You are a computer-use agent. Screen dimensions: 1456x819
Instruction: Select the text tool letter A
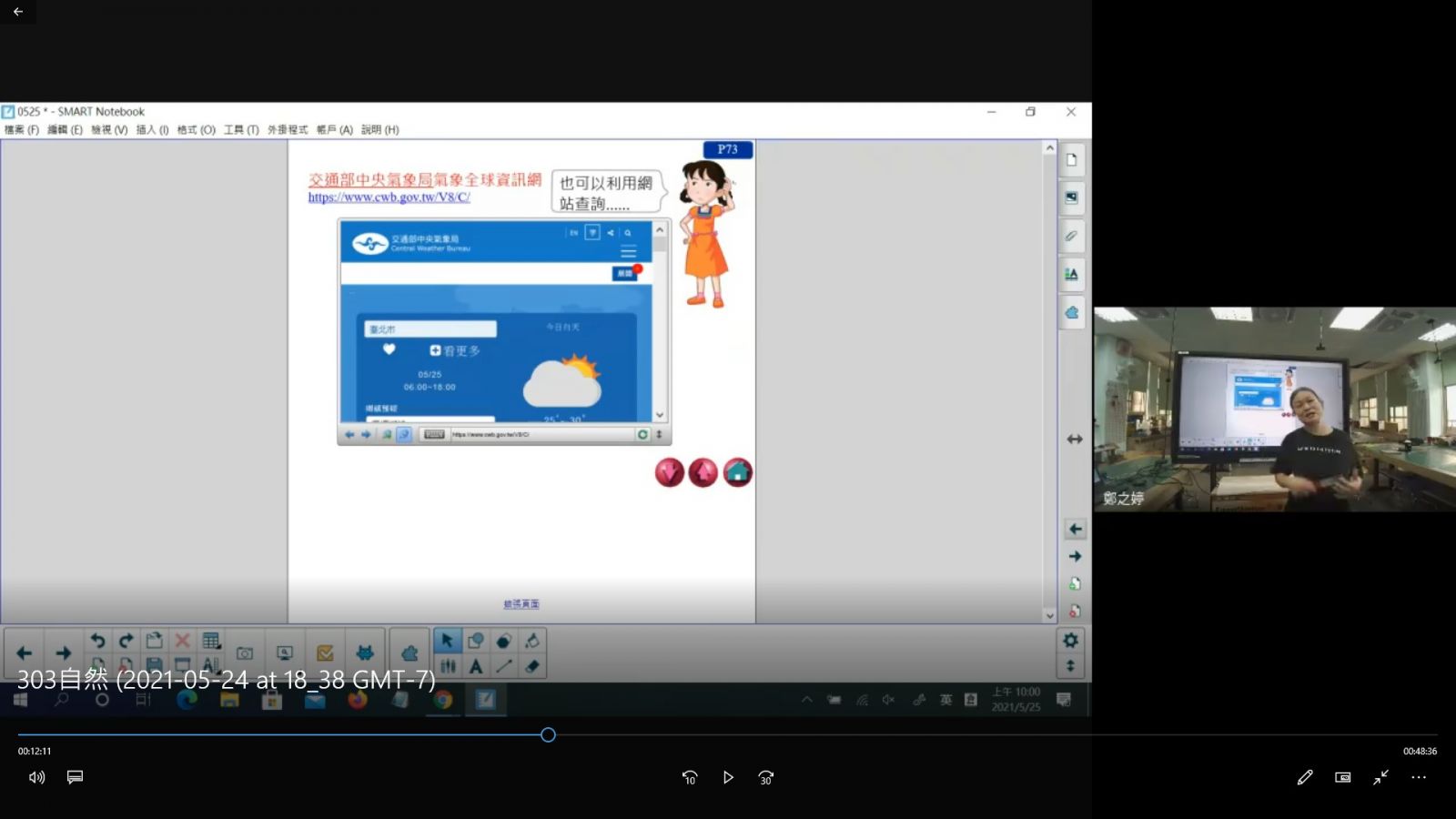point(475,666)
